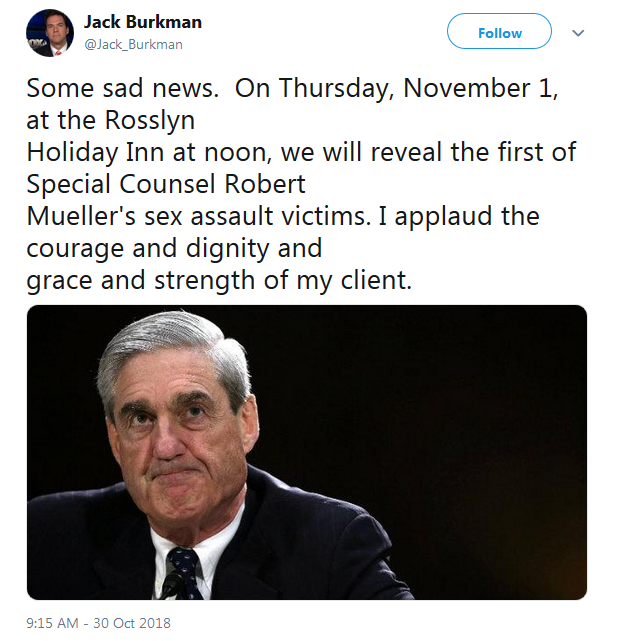Screen dimensions: 621x641
Task: Click the line beginning "Holiday Inn at noon"
Action: click(x=301, y=152)
